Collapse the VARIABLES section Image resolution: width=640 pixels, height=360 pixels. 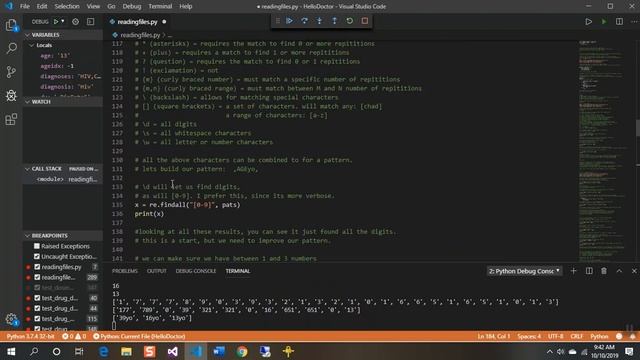click(x=62, y=35)
